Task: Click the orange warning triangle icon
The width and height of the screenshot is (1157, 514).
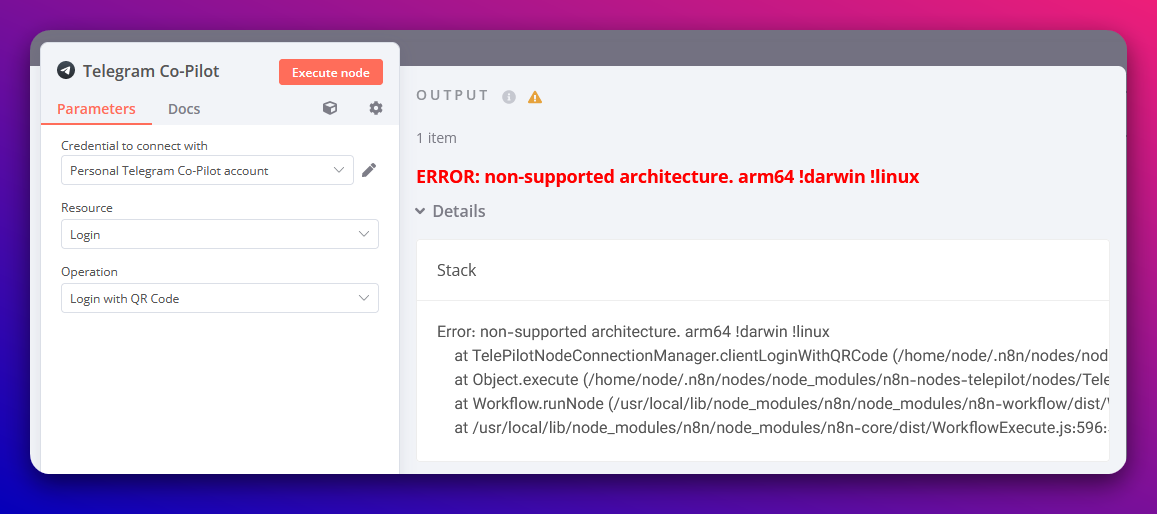Action: click(535, 97)
